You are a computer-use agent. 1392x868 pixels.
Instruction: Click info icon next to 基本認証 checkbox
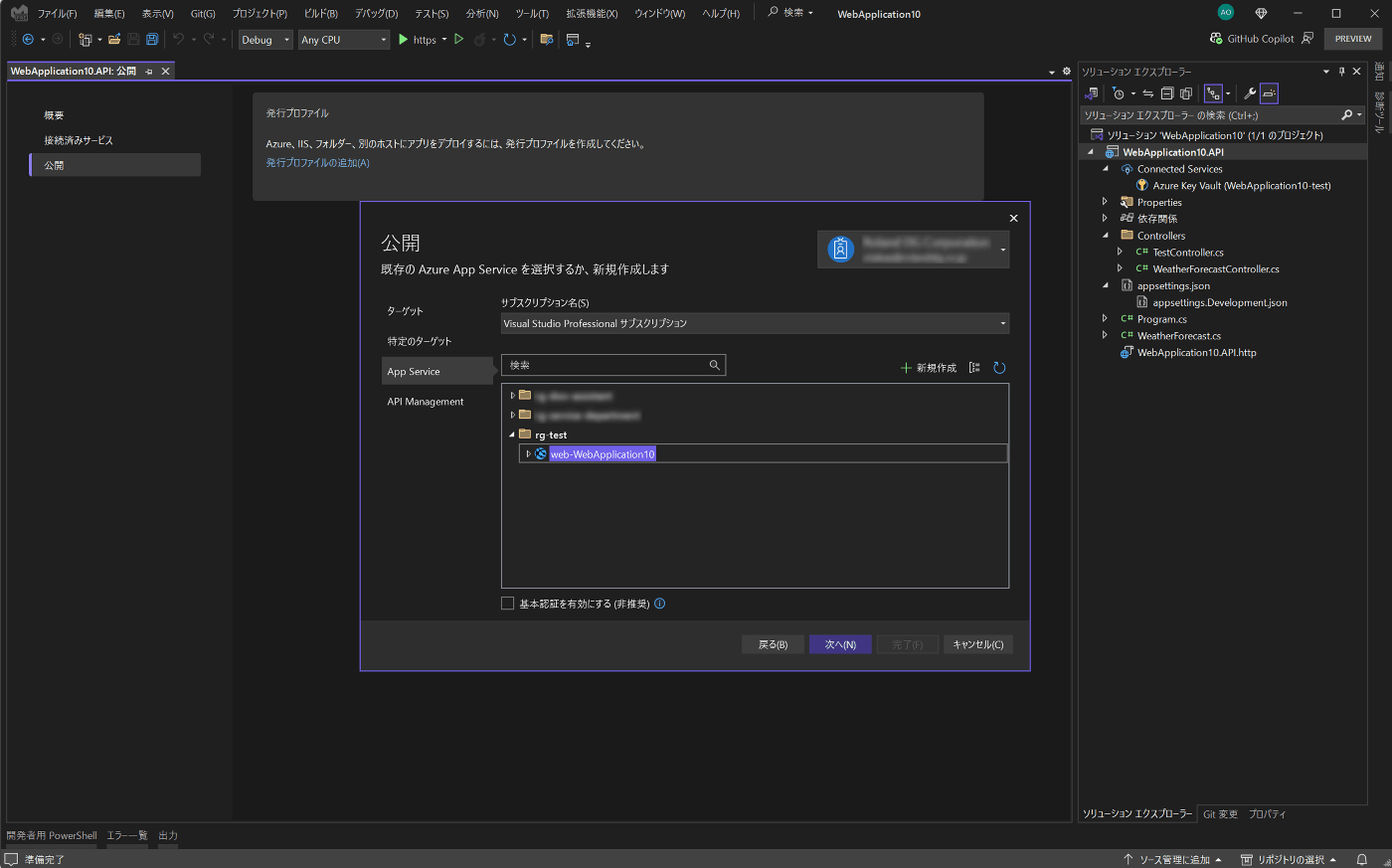[660, 604]
